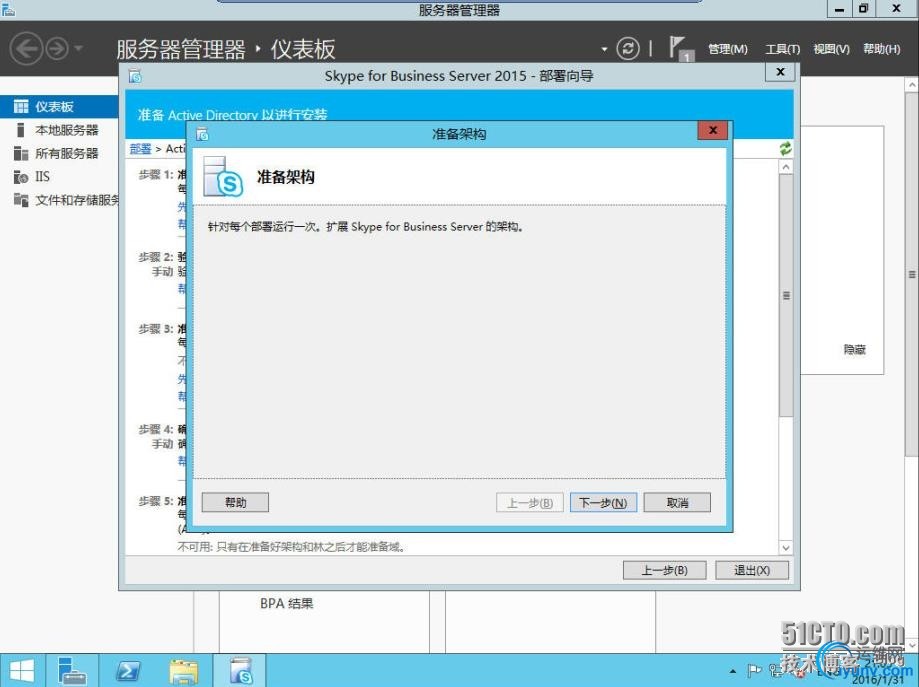The image size is (919, 687).
Task: Open Server Manager from taskbar
Action: (73, 671)
